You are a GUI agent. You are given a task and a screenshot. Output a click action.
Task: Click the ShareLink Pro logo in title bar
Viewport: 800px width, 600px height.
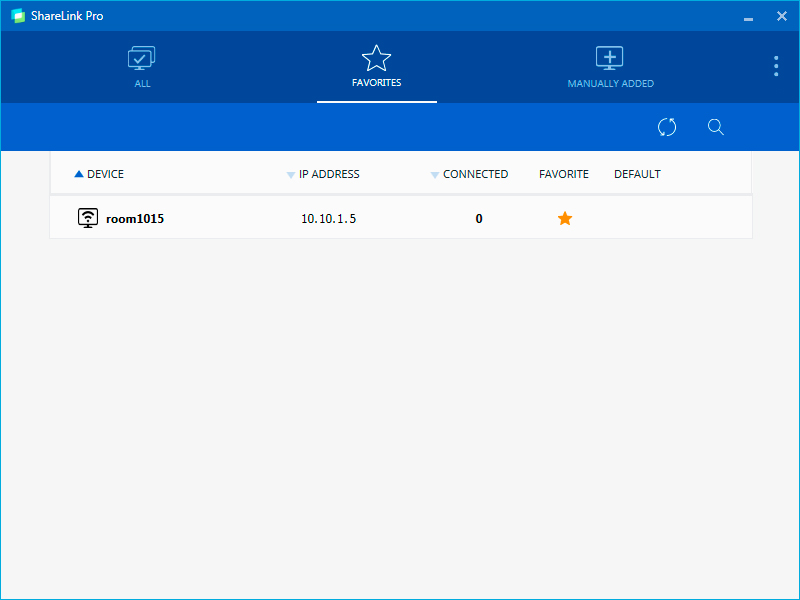point(17,16)
